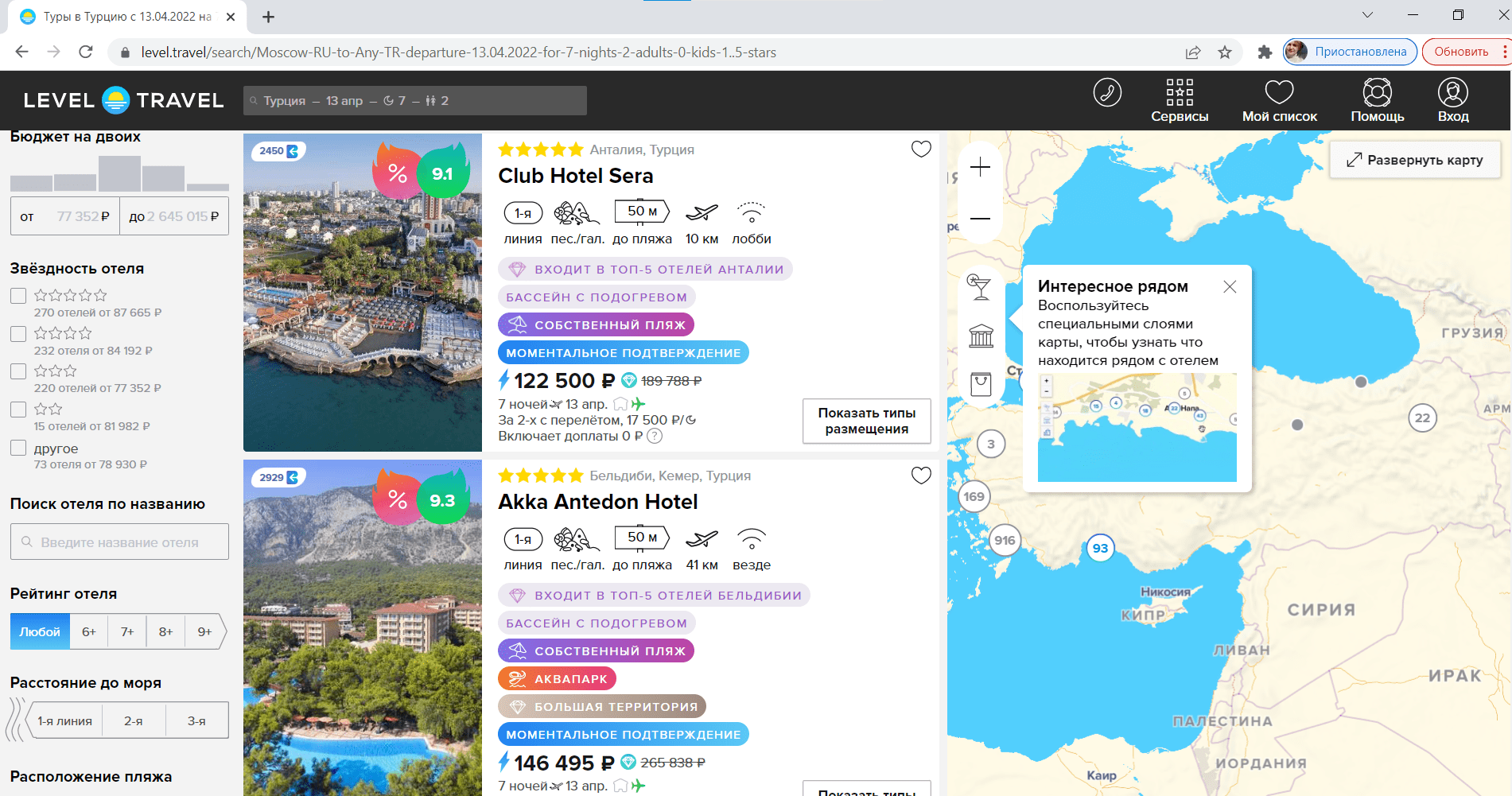Viewport: 1512px width, 796px height.
Task: Check the four-star hotels filter
Action: coord(18,334)
